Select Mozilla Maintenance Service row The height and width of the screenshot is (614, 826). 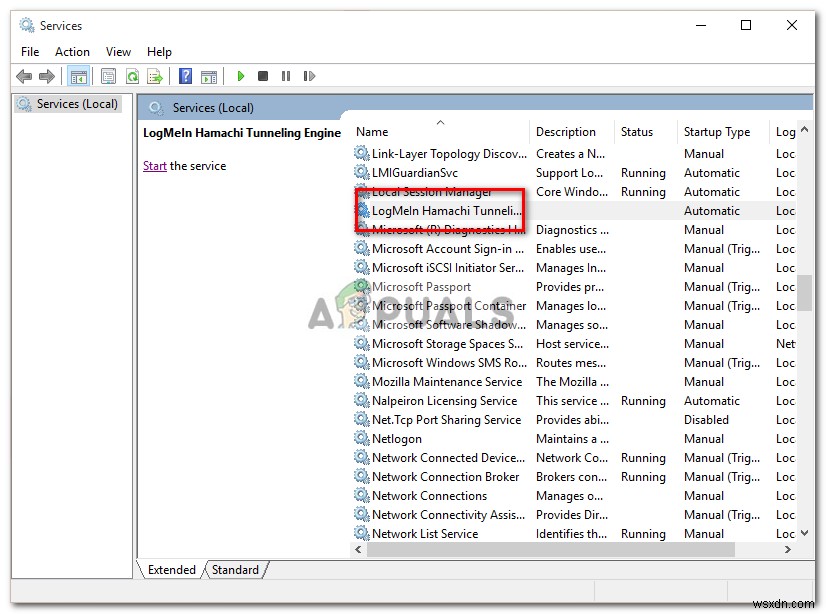point(574,382)
